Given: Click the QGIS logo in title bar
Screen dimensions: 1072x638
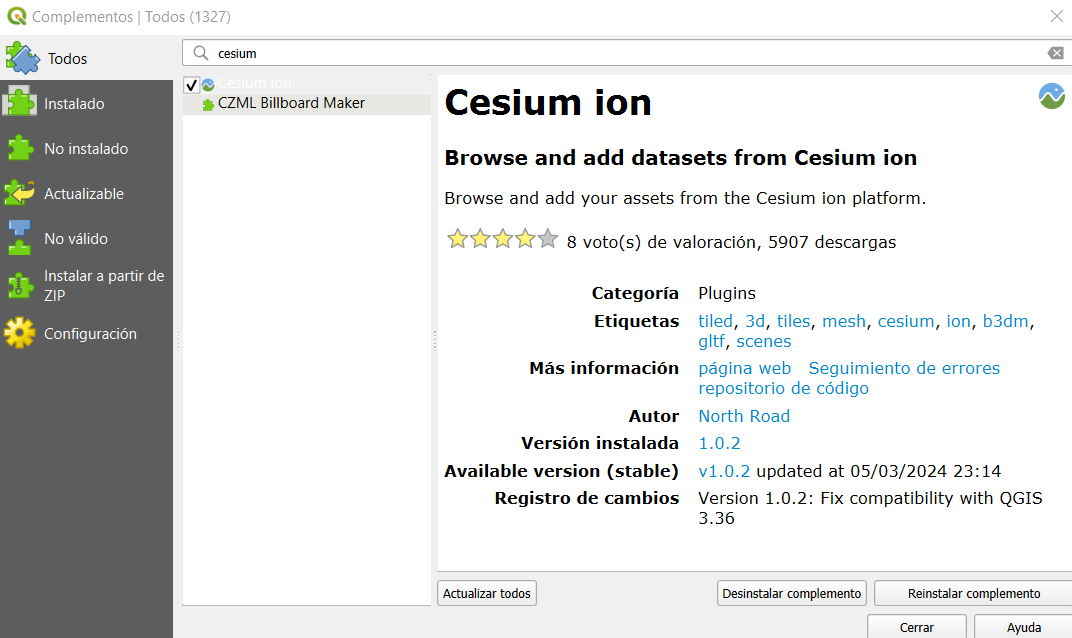Looking at the screenshot, I should tap(16, 16).
